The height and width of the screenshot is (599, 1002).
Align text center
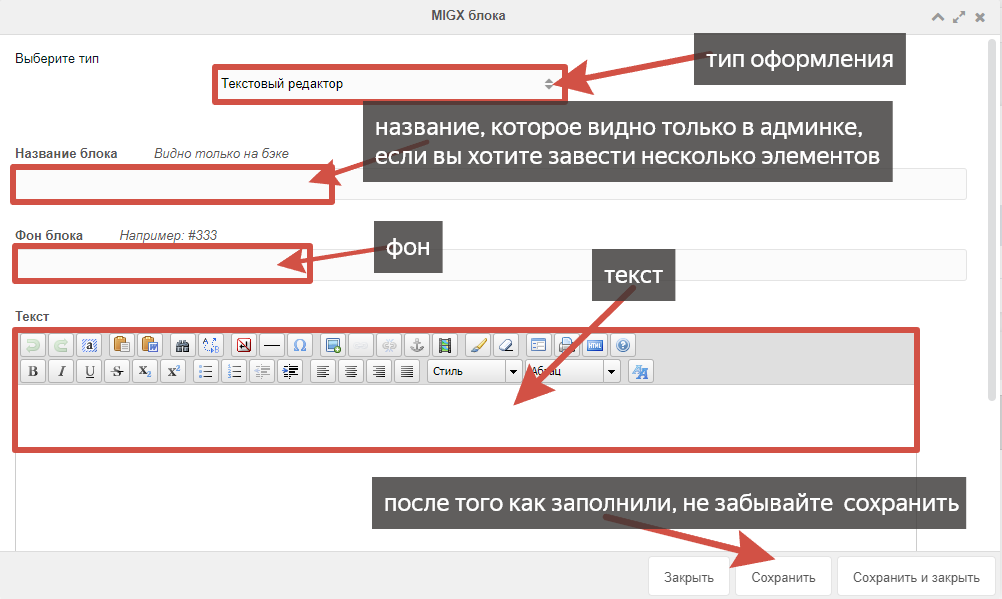click(351, 371)
